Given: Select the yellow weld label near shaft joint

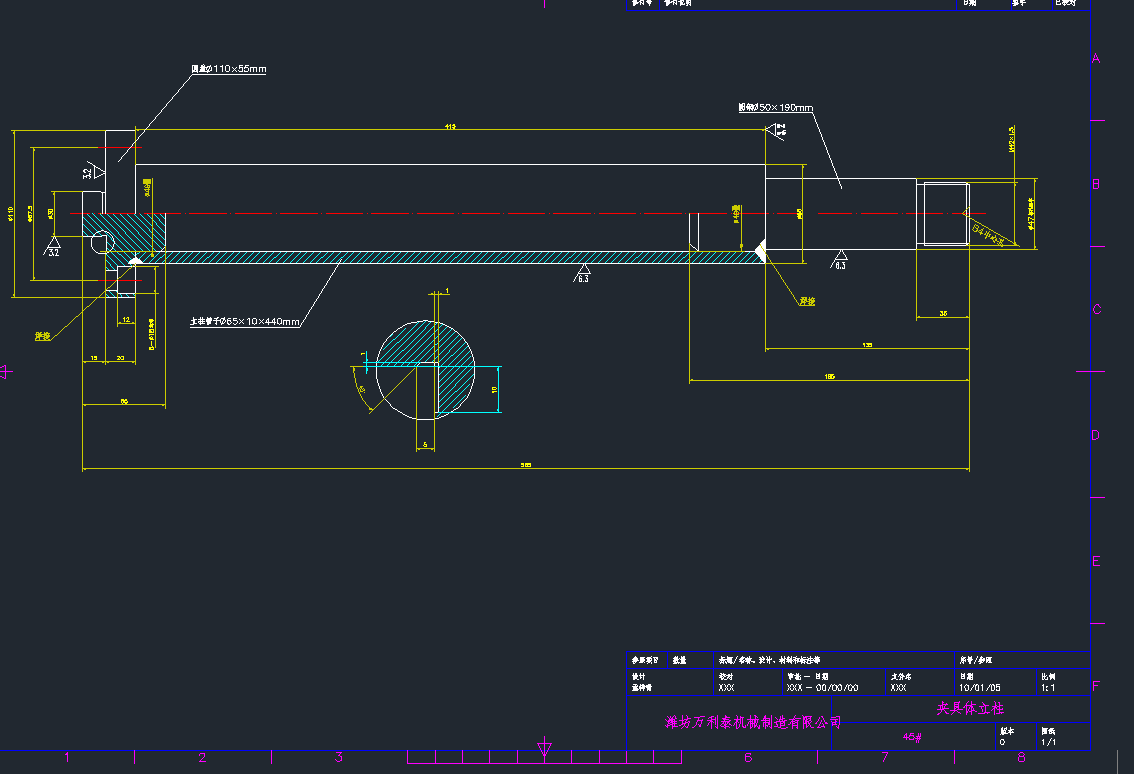Looking at the screenshot, I should pyautogui.click(x=806, y=300).
